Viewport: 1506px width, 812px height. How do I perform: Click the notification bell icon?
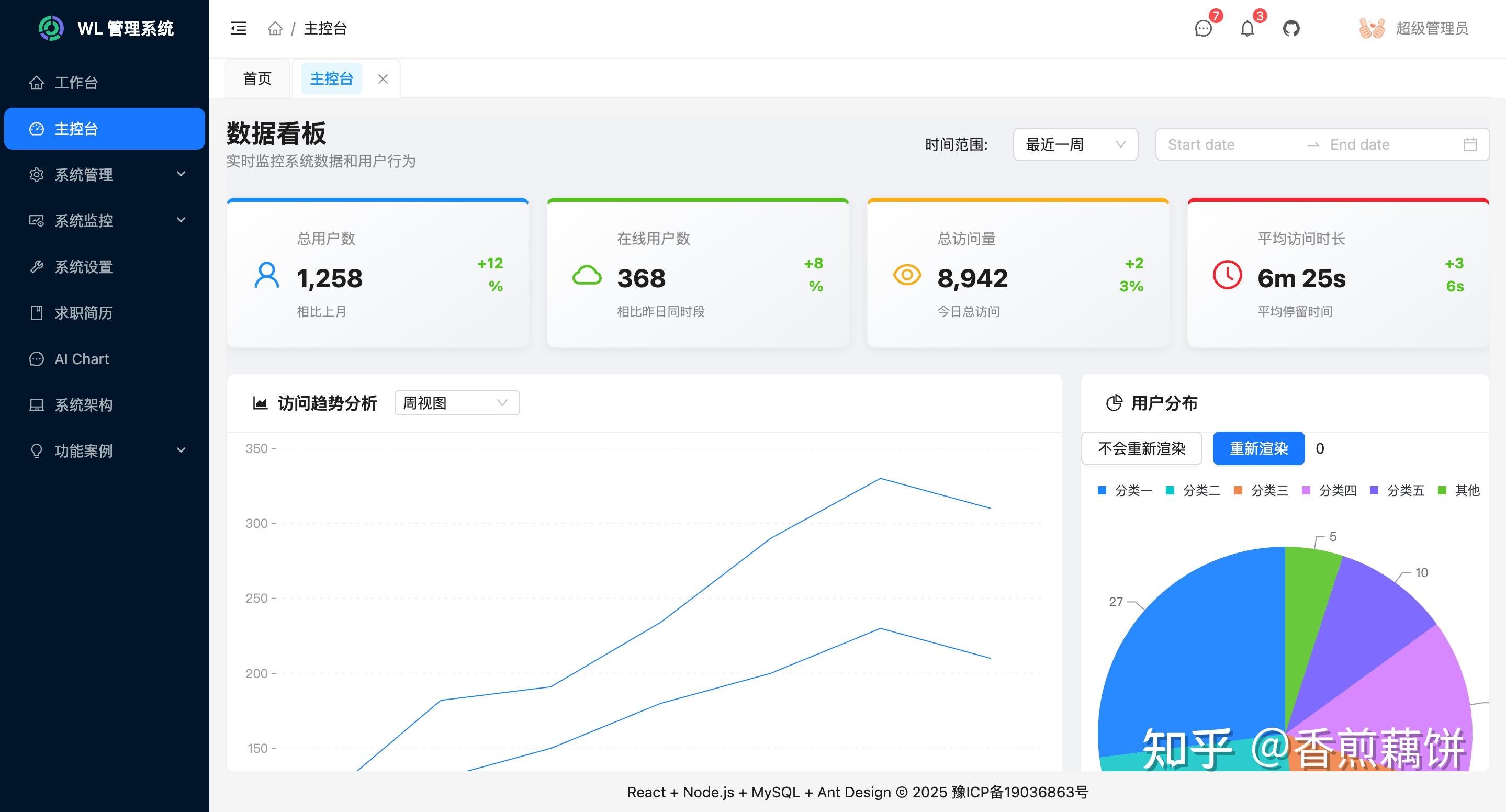coord(1246,29)
